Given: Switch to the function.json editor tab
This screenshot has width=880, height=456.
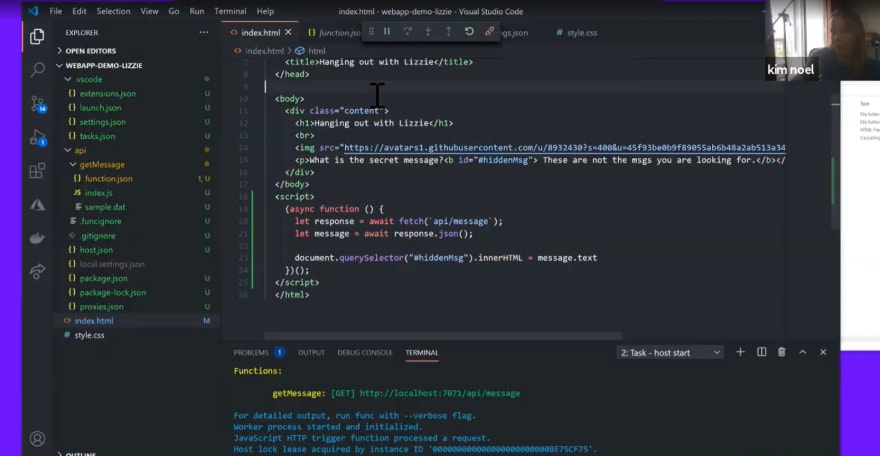Looking at the screenshot, I should pos(333,33).
